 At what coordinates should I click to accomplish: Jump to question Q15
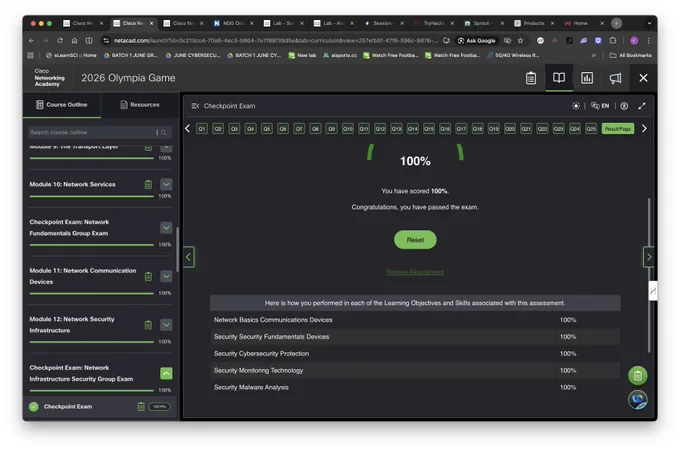429,129
